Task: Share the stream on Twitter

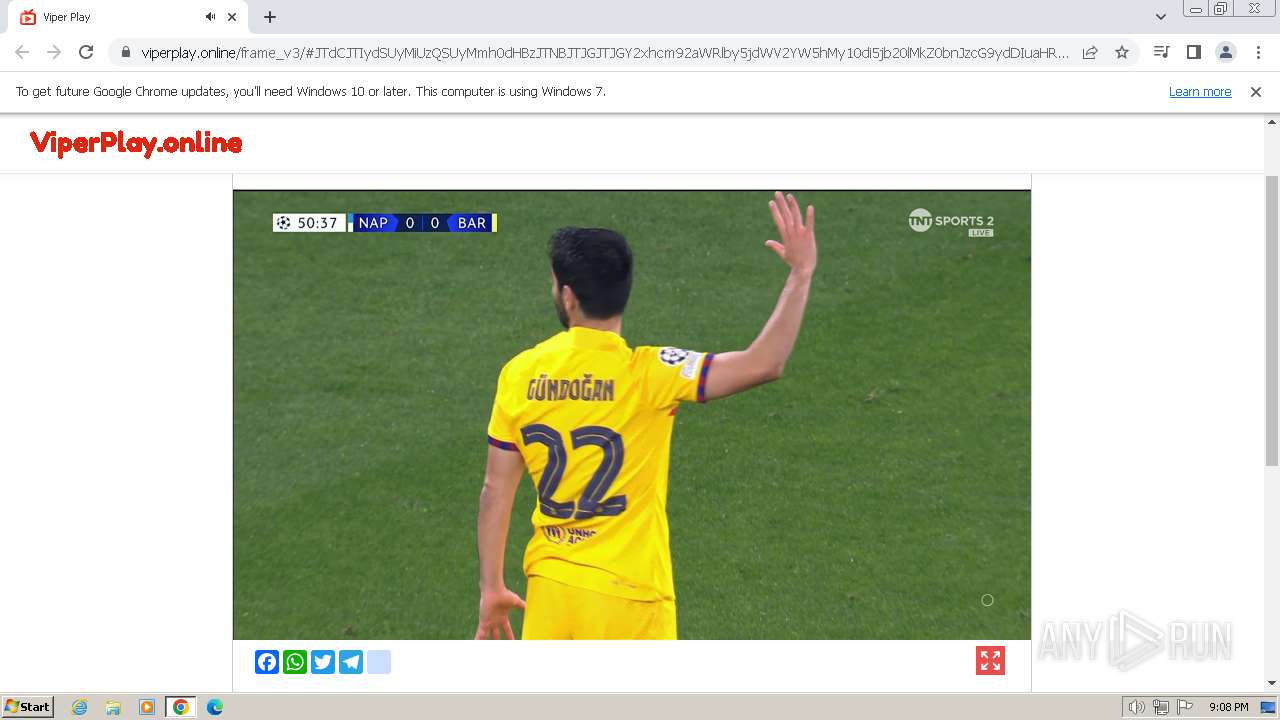Action: point(323,662)
